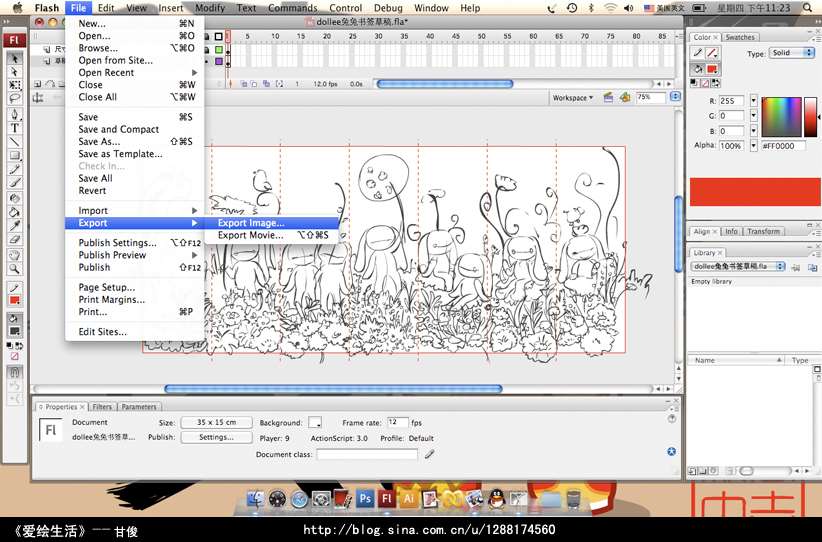Choose the Paint Bucket tool

click(15, 212)
